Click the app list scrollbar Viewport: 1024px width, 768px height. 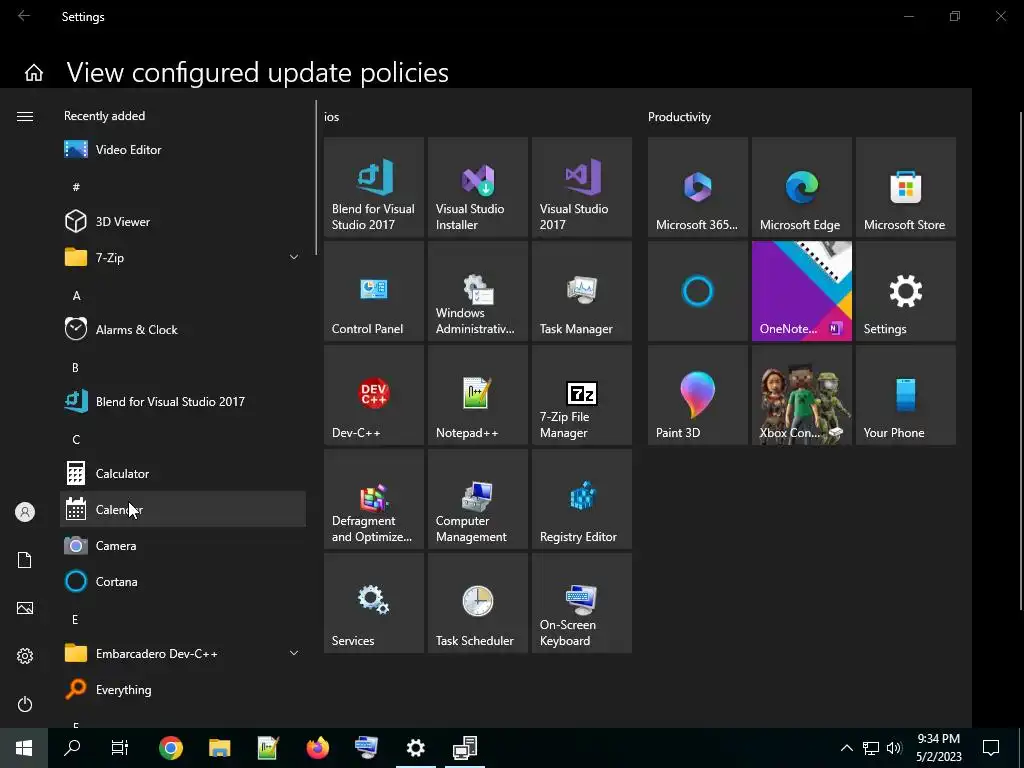(x=316, y=178)
